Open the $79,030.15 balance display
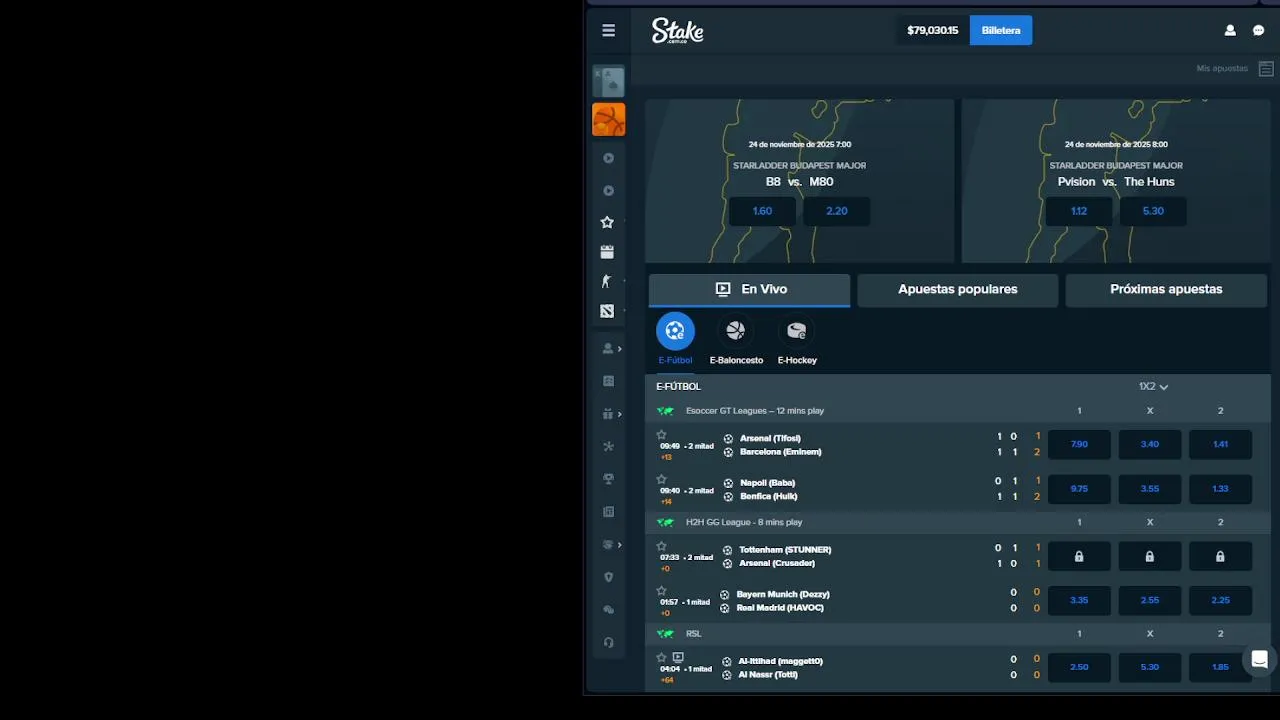This screenshot has height=720, width=1280. 932,30
